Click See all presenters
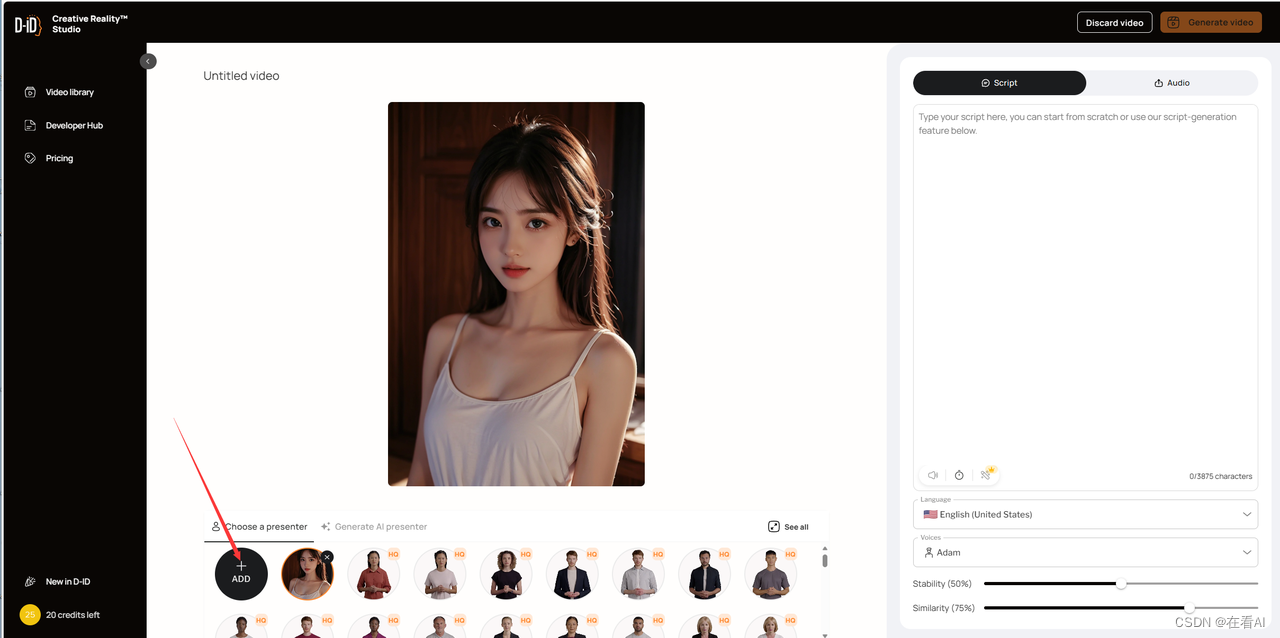The width and height of the screenshot is (1280, 638). coord(788,527)
